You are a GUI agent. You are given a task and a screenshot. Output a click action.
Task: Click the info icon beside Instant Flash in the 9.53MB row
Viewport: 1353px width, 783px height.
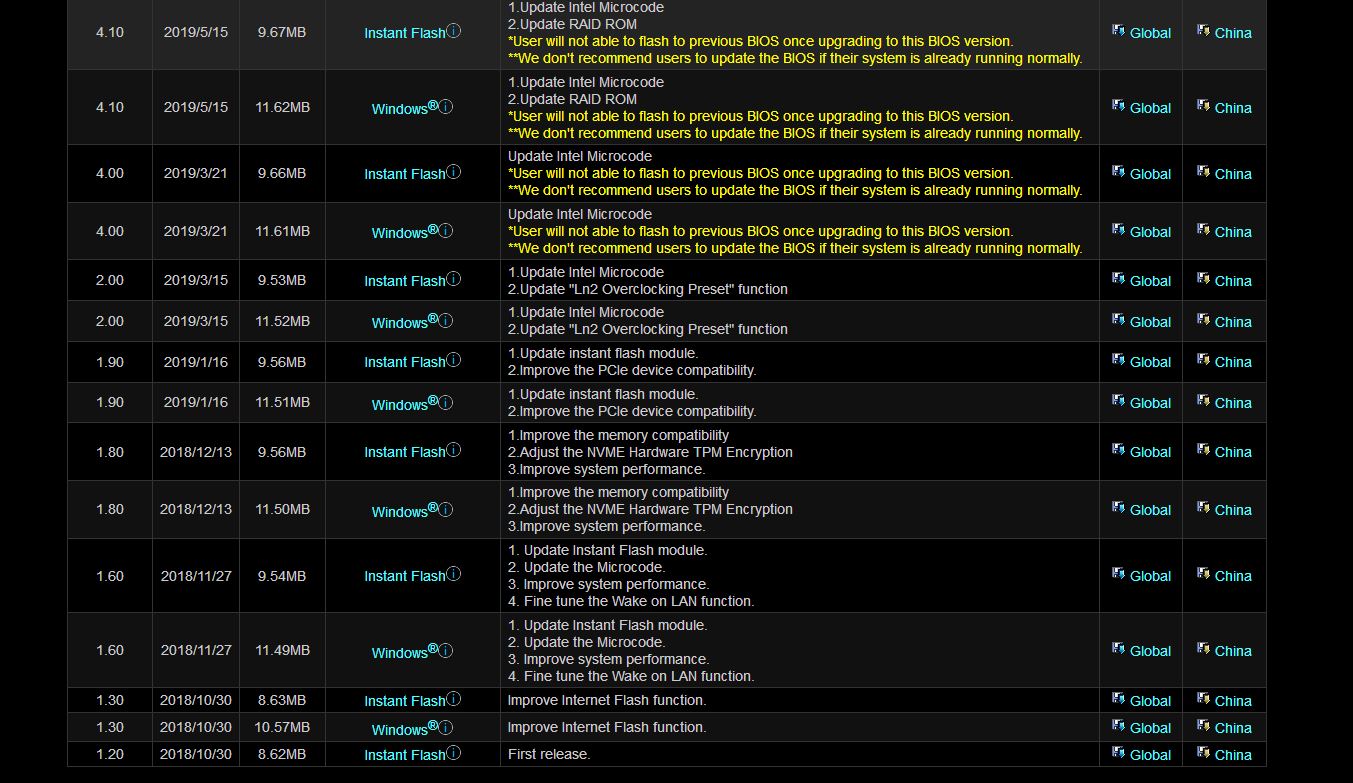(x=454, y=279)
